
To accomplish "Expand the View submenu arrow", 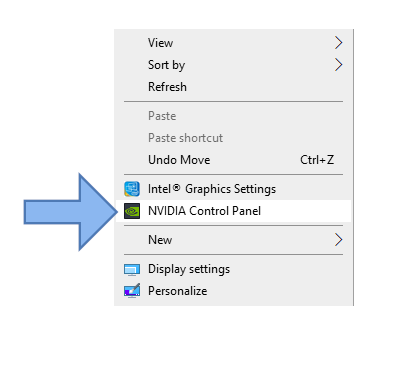I will coord(338,43).
